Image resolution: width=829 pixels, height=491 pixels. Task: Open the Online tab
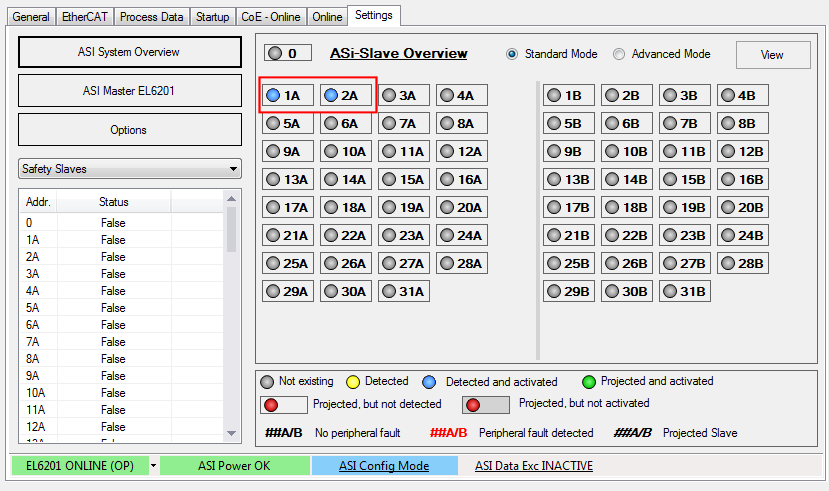tap(327, 17)
